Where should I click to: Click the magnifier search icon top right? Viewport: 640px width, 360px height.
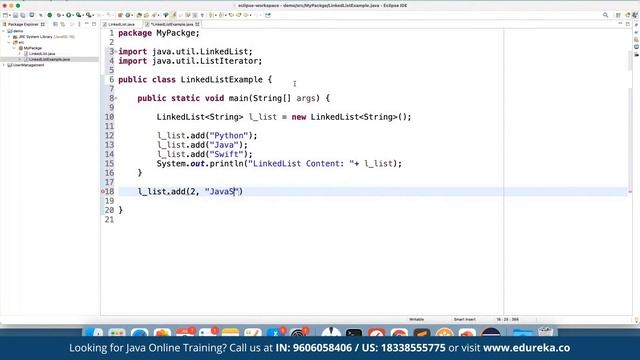click(x=605, y=15)
